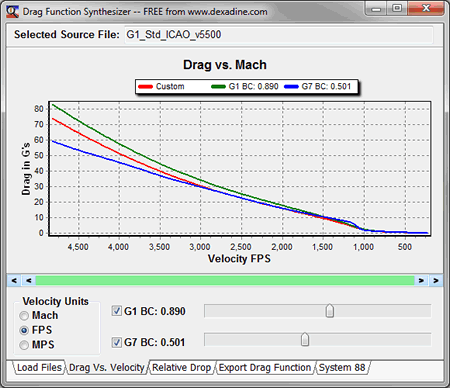Click the Drag Function Synthesizer app icon
Viewport: 450px width, 388px height.
pyautogui.click(x=12, y=12)
